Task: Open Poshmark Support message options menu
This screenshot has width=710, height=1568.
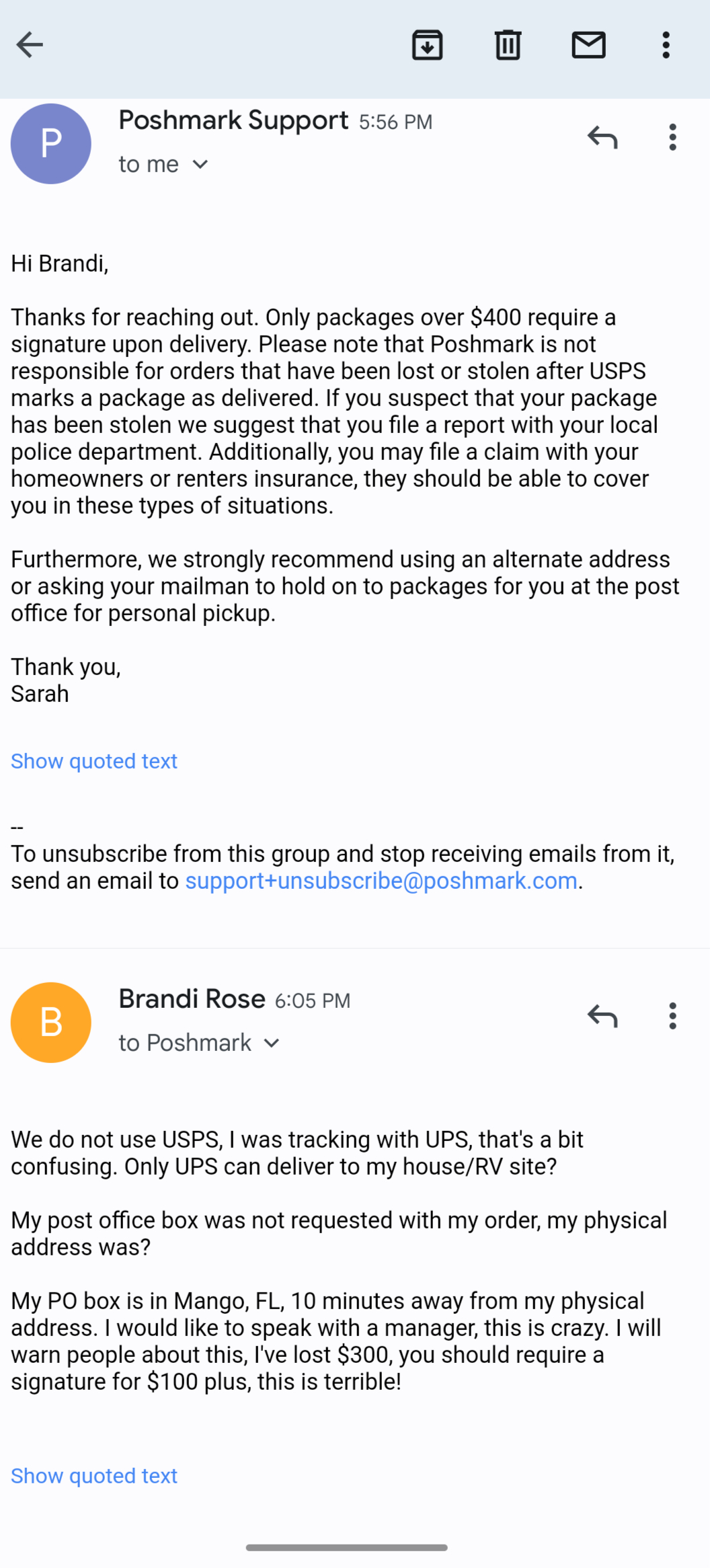Action: click(672, 137)
